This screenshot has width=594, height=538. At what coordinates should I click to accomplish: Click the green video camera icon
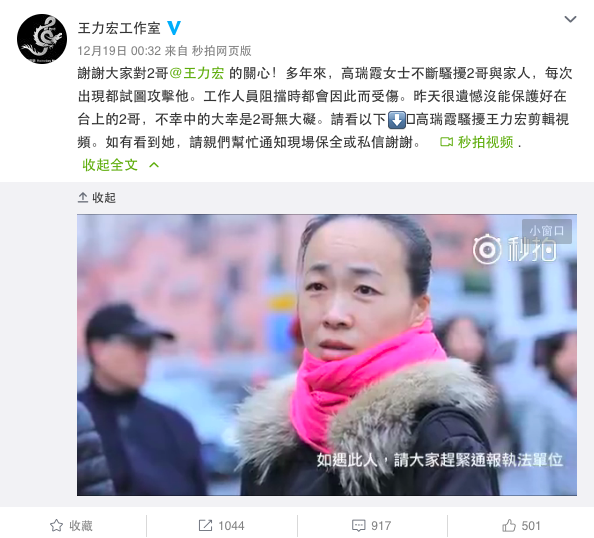pos(446,142)
